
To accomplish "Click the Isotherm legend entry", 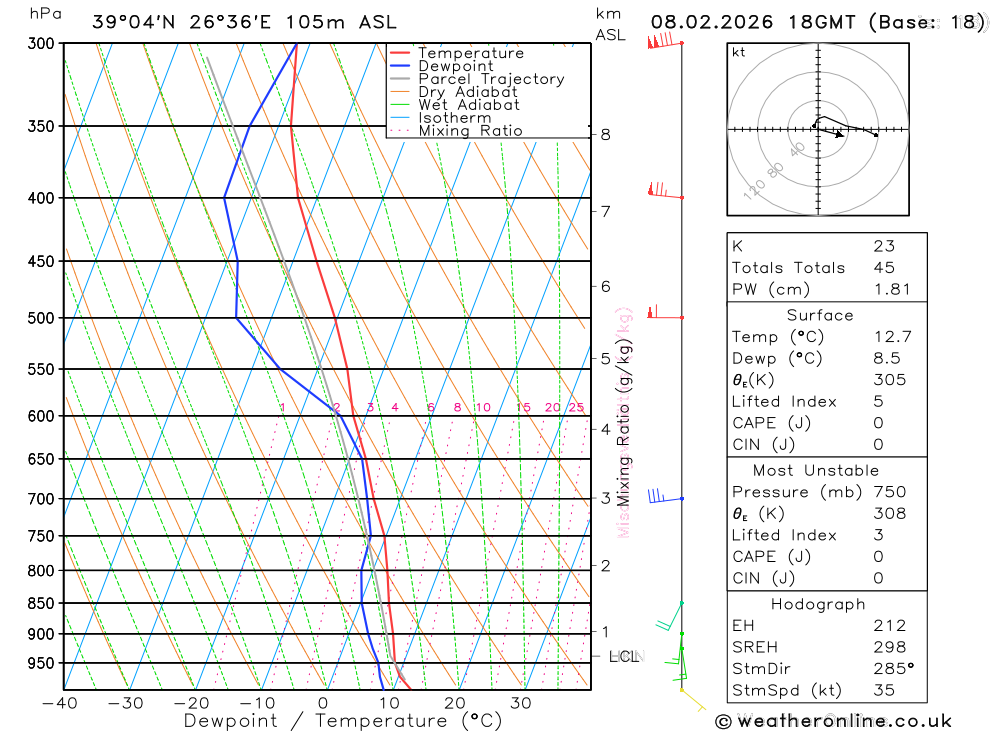I will point(441,117).
